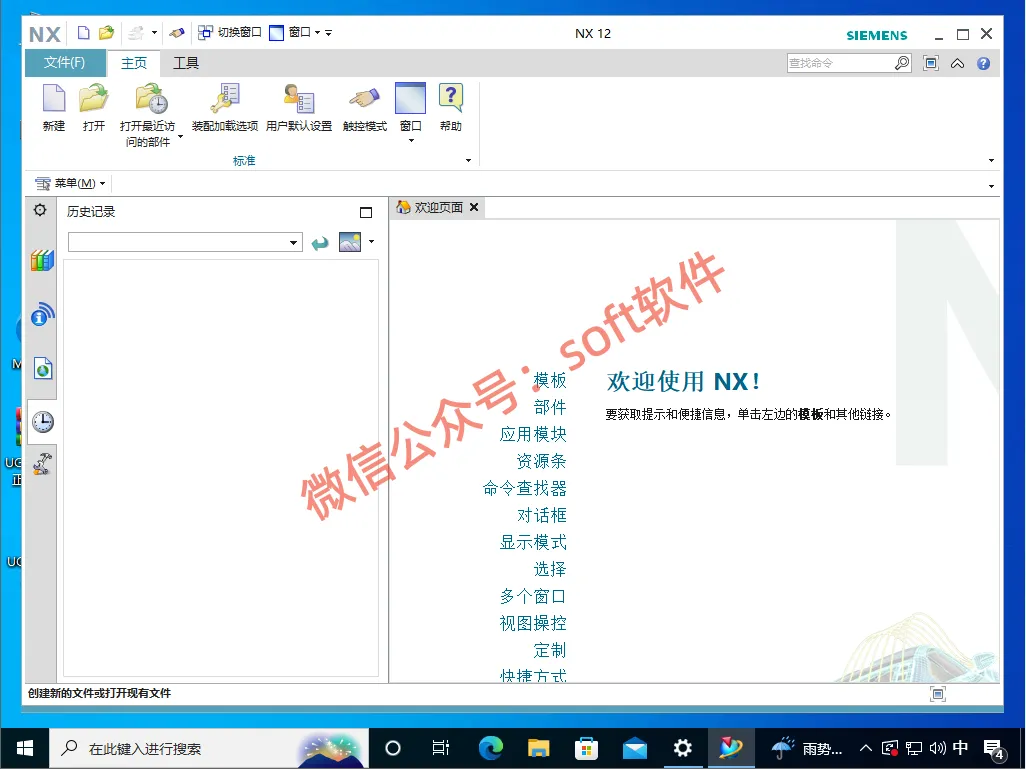Open the HD3D tools info icon
The height and width of the screenshot is (769, 1026).
42,314
